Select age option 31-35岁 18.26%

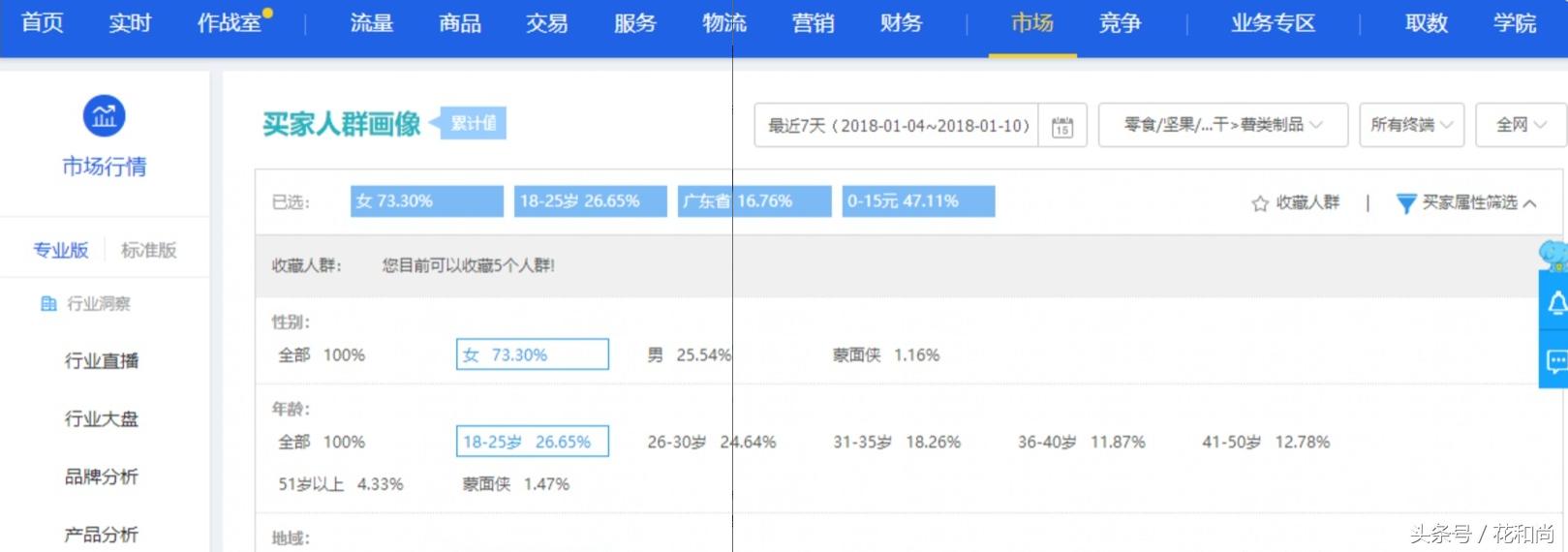[x=897, y=443]
